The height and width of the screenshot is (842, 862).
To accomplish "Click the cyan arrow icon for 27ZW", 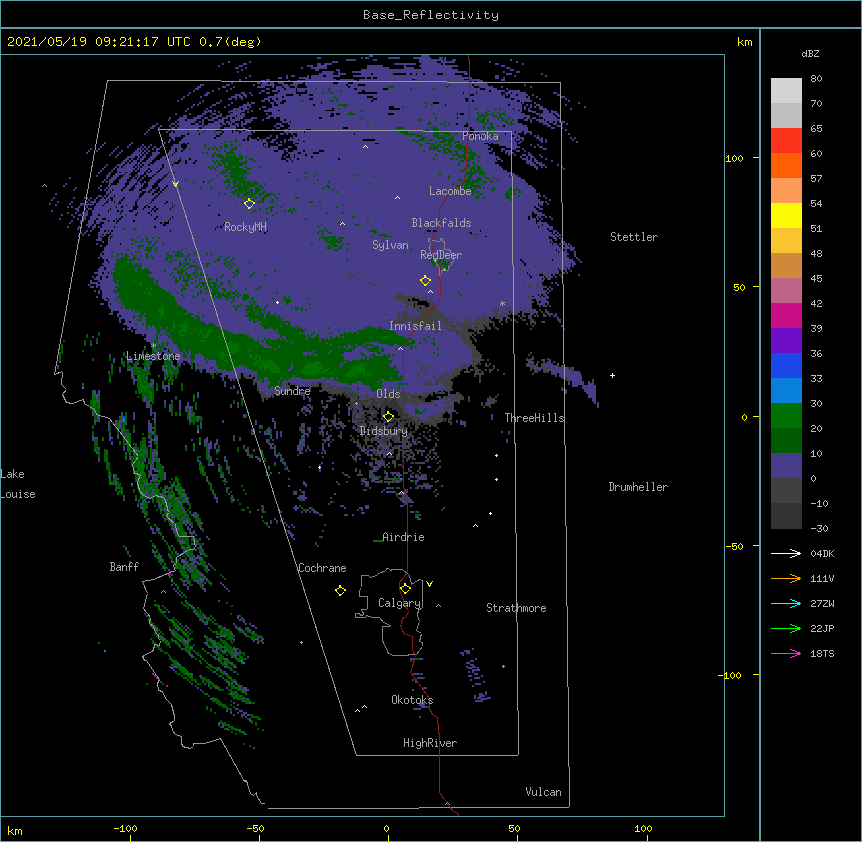I will click(786, 603).
